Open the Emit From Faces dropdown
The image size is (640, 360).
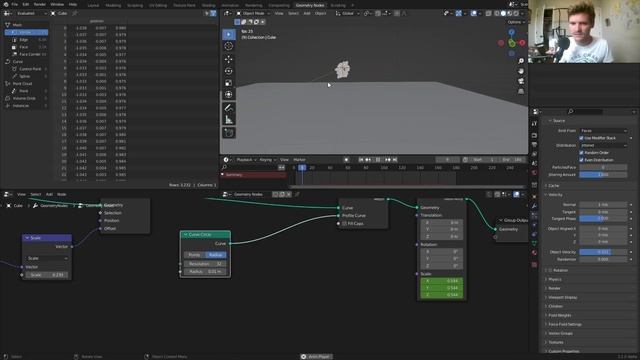[603, 131]
